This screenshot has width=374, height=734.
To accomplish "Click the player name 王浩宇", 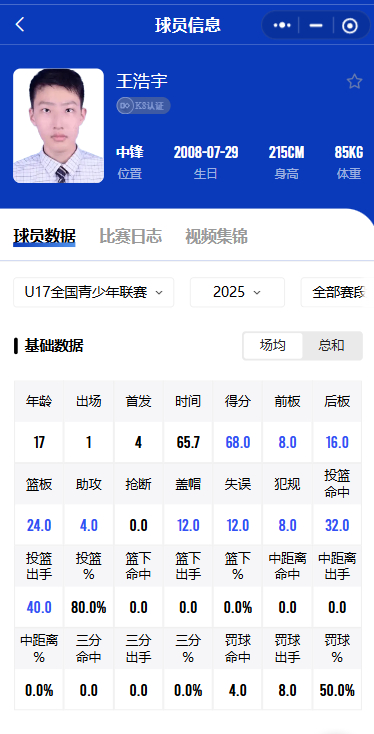I will [x=142, y=81].
